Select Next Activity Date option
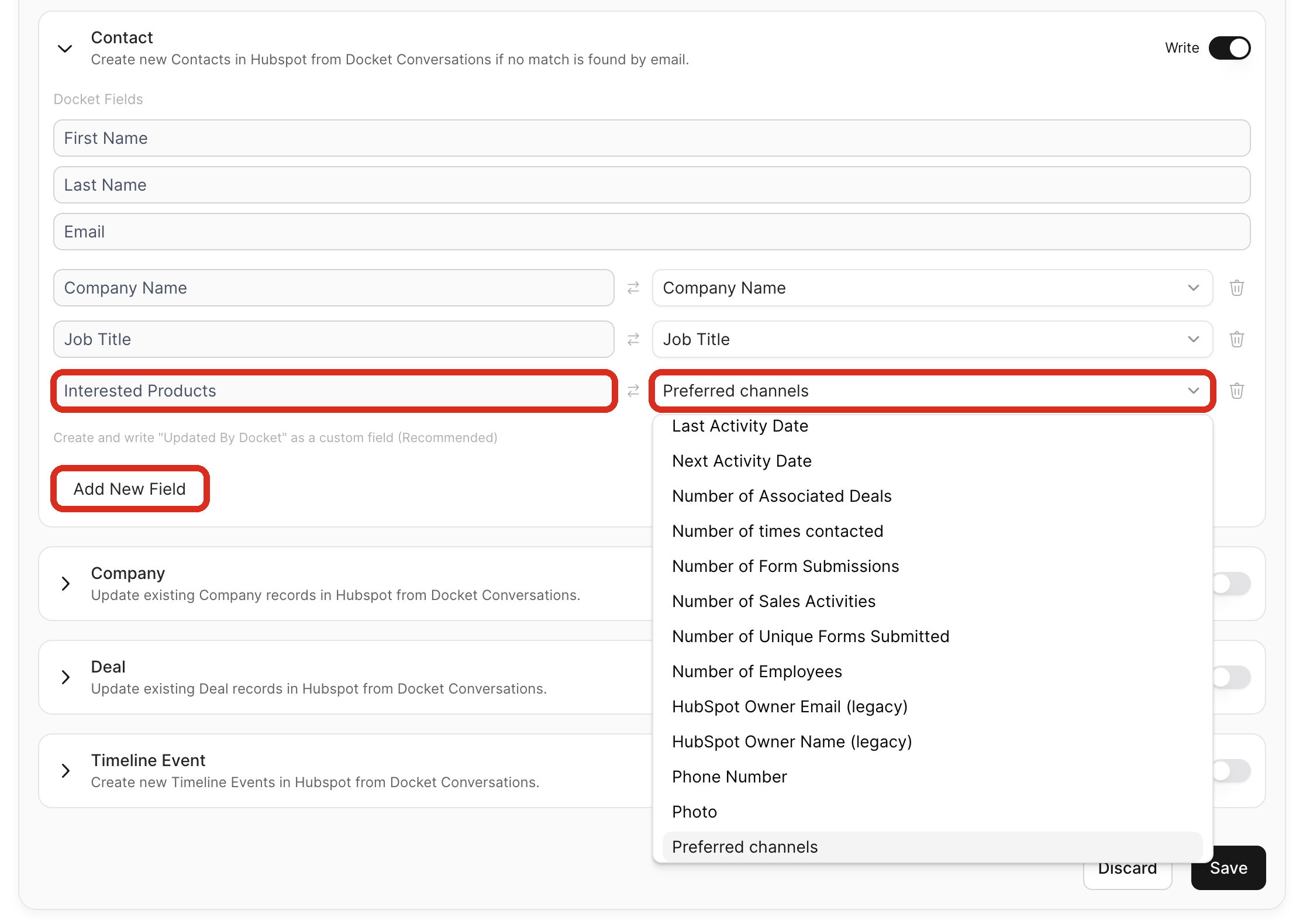 pos(932,461)
